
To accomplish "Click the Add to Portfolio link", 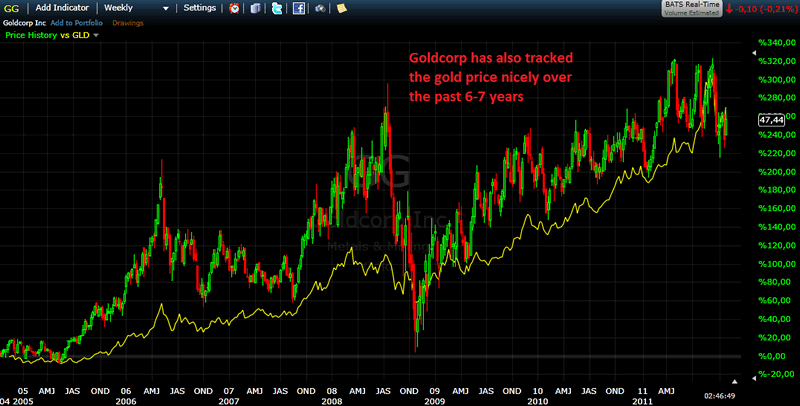I will (x=78, y=21).
